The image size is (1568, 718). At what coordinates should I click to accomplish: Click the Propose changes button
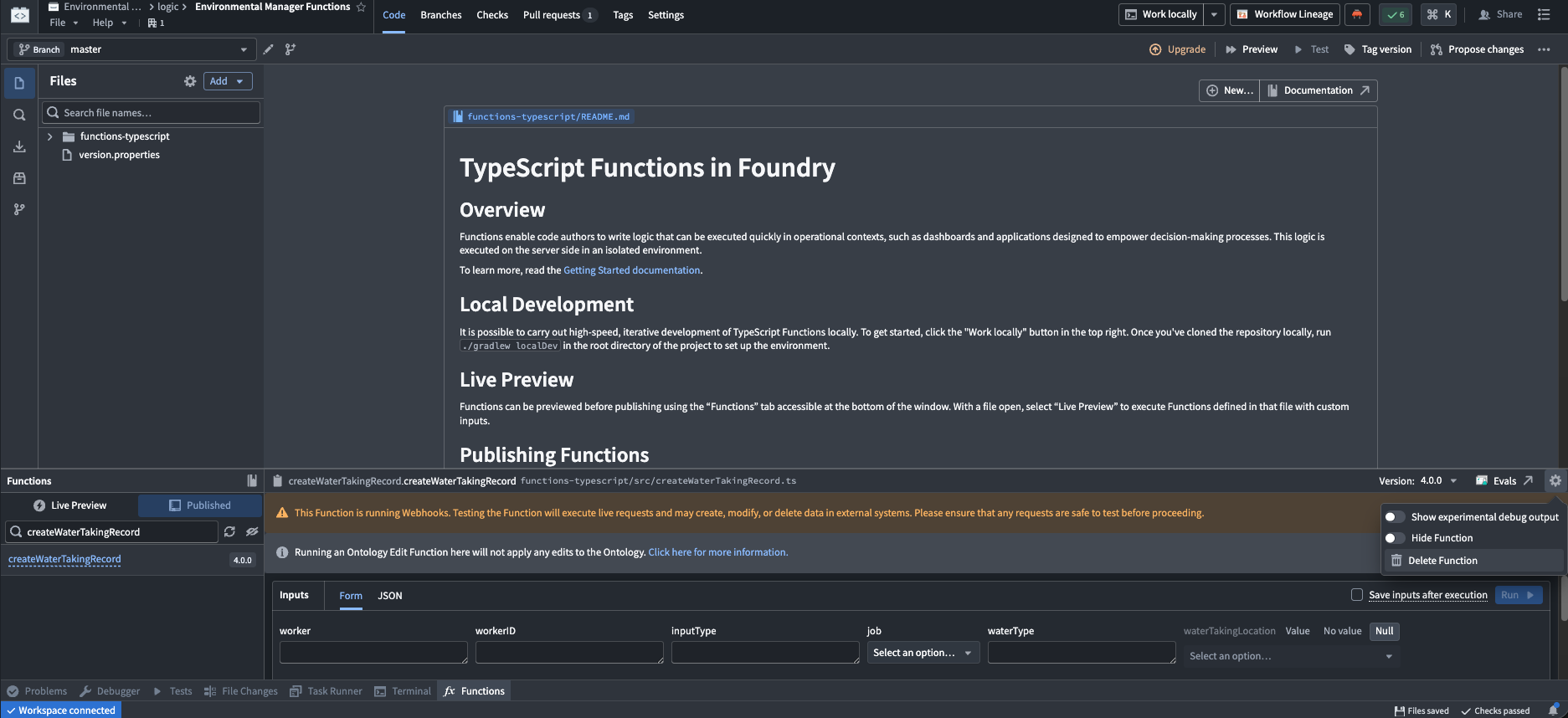click(1478, 49)
